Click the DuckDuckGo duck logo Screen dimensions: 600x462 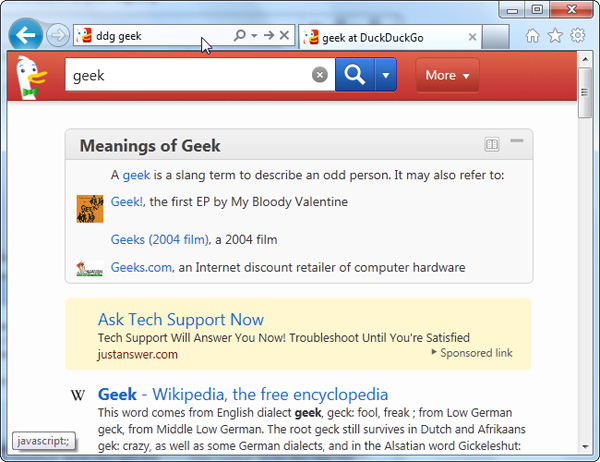tap(32, 76)
